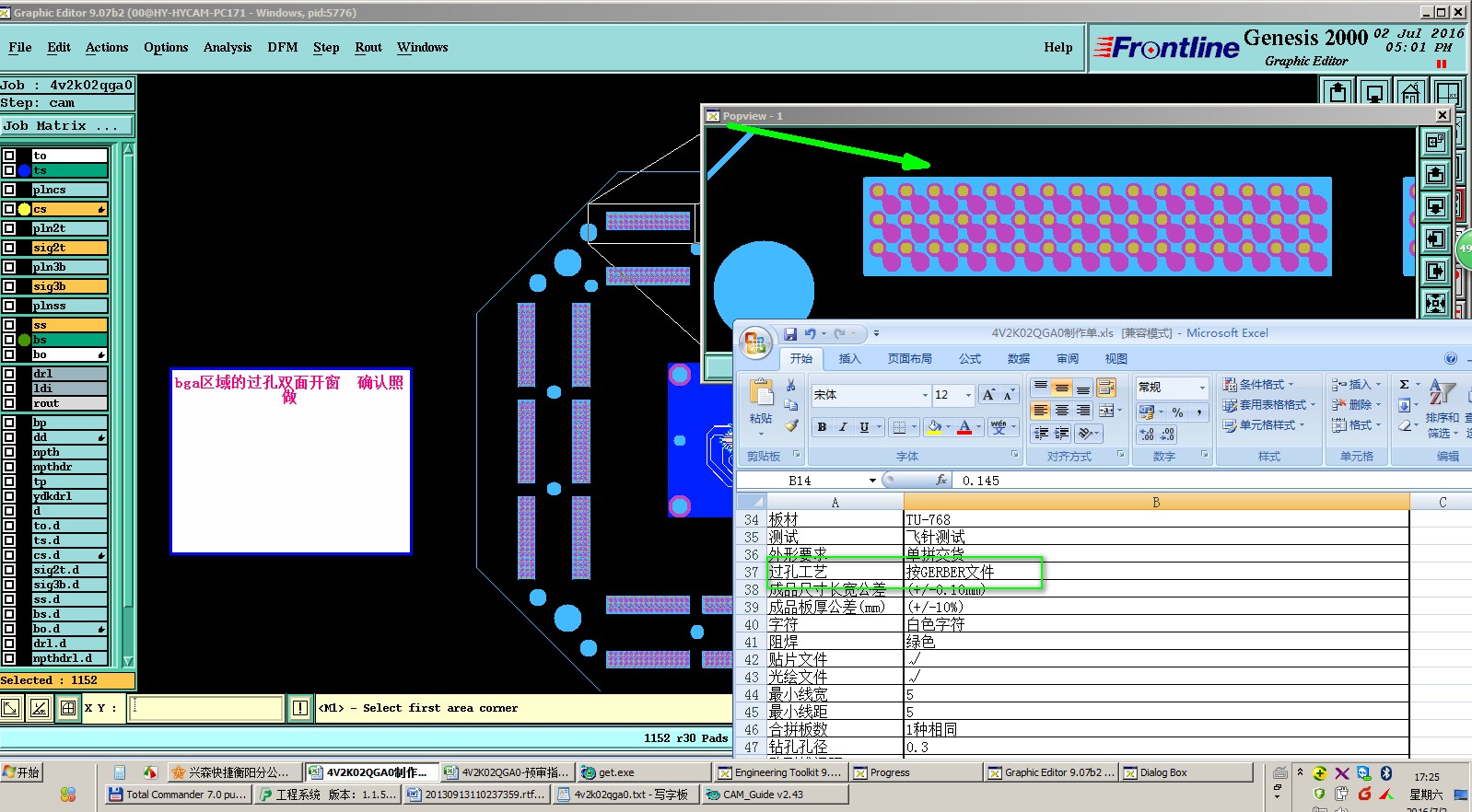Click the percent style icon
1472x812 pixels.
pyautogui.click(x=1177, y=412)
